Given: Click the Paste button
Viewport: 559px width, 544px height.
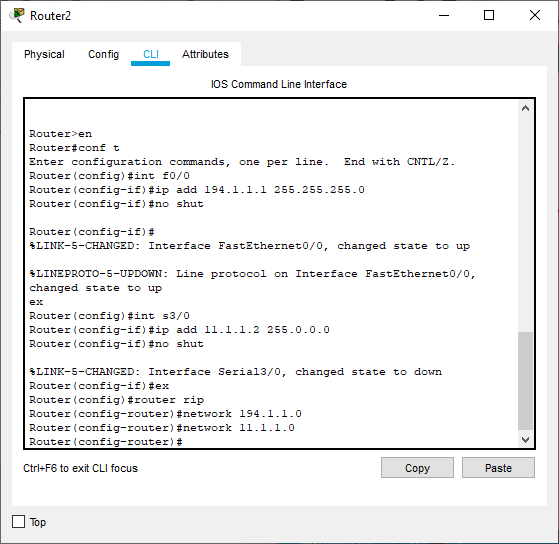Looking at the screenshot, I should [x=498, y=468].
